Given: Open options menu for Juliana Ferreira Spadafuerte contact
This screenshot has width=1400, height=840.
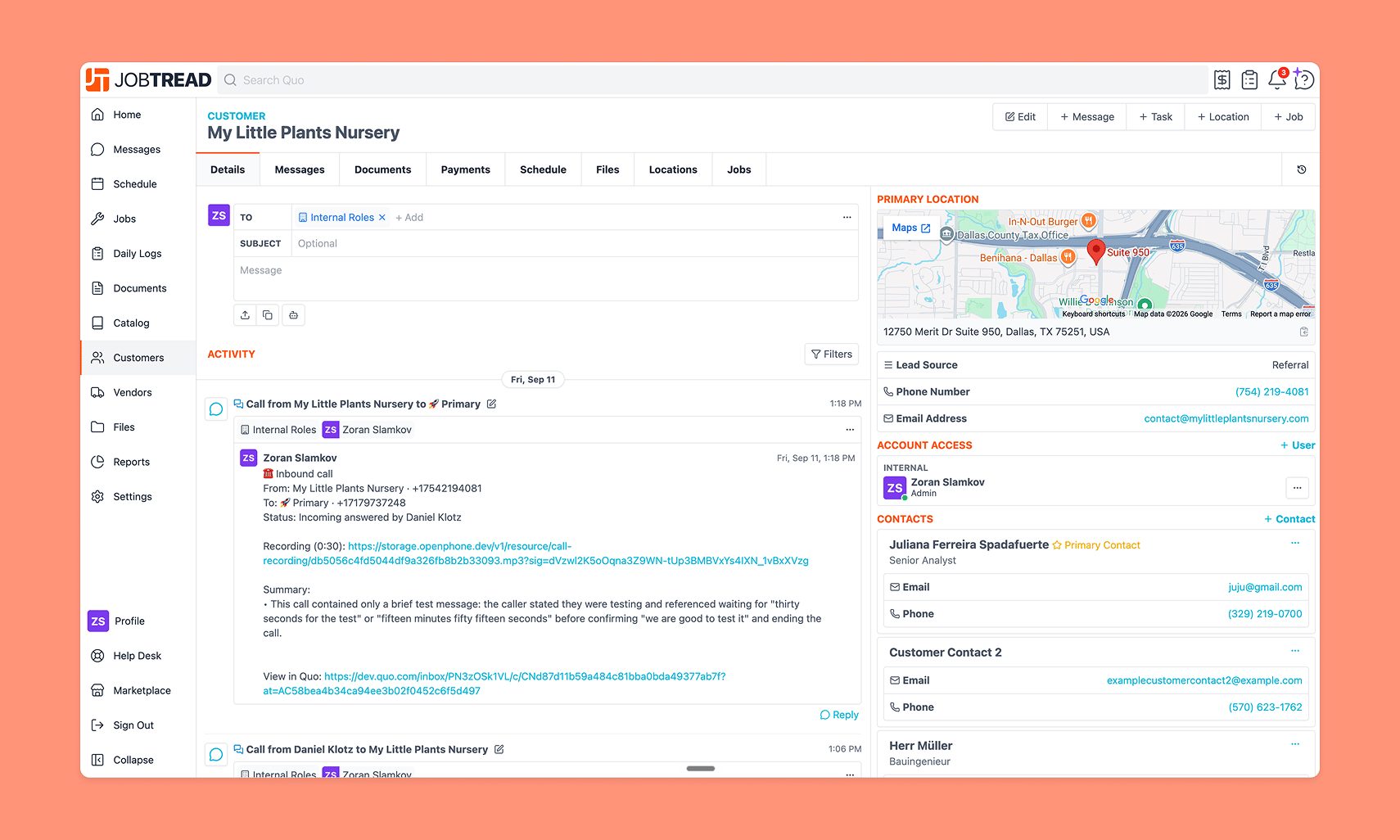Looking at the screenshot, I should point(1295,543).
